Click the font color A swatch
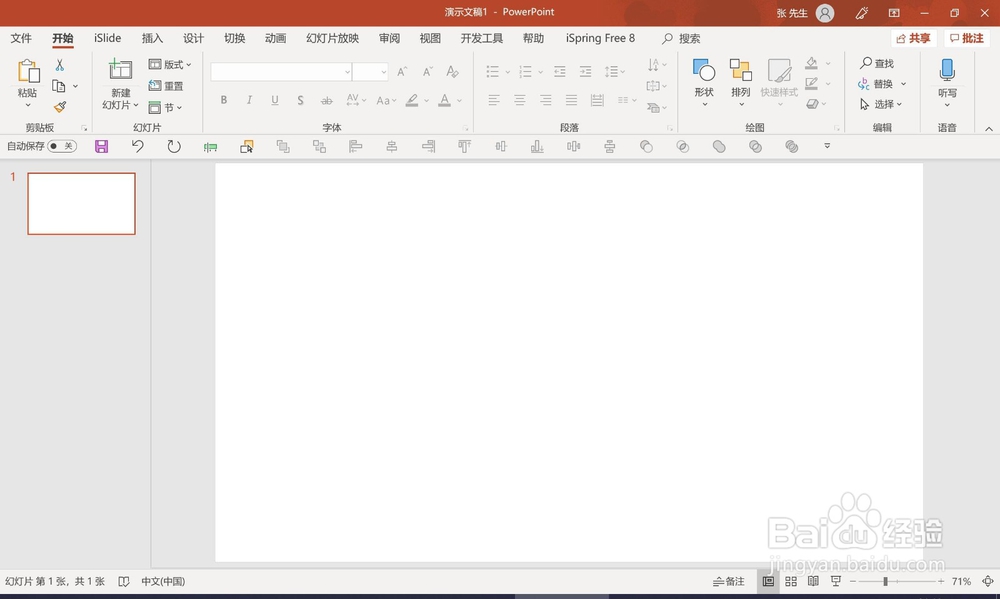 [x=445, y=100]
